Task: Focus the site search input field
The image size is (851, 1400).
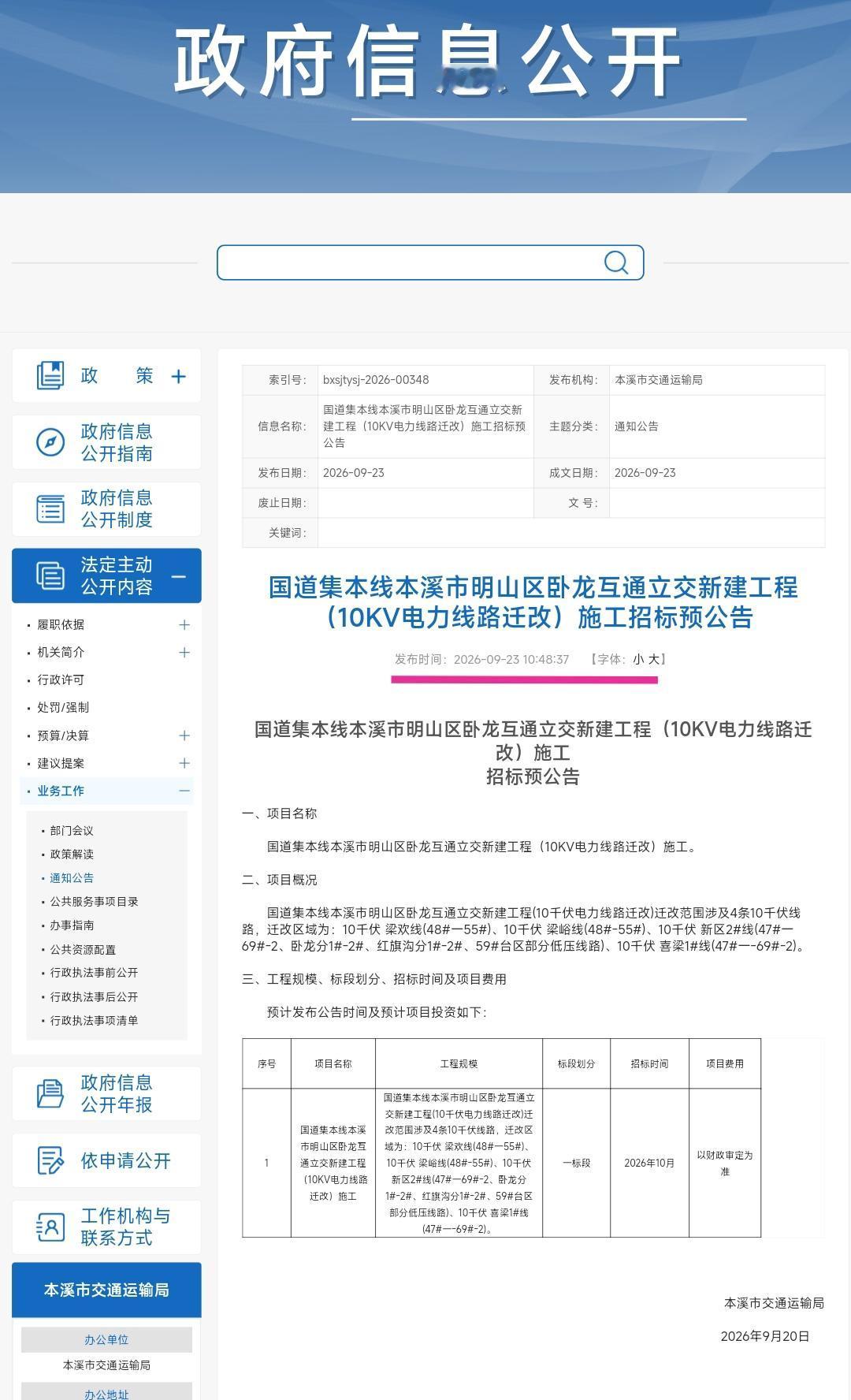Action: pos(430,262)
